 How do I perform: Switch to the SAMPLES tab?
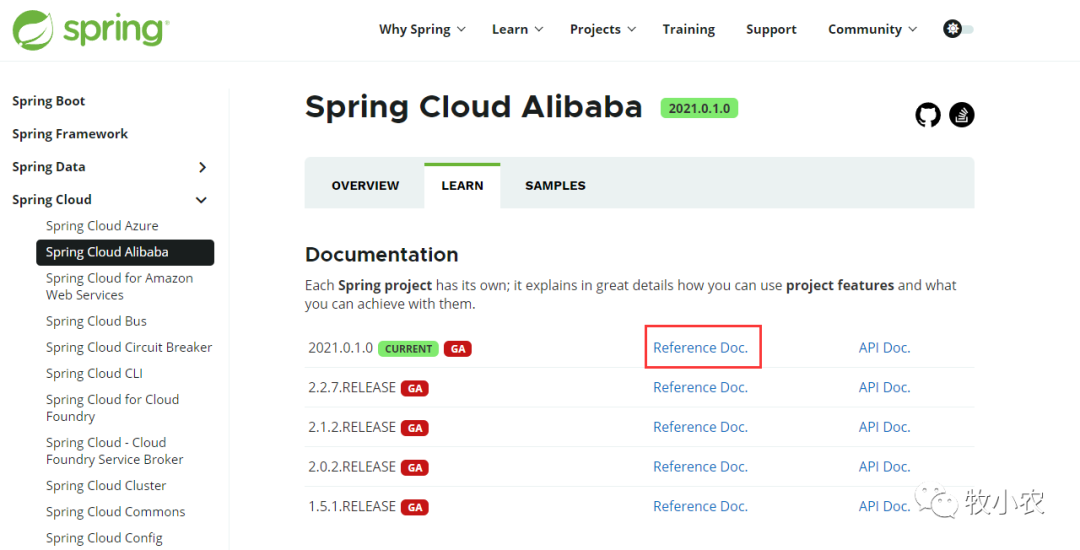(x=555, y=186)
